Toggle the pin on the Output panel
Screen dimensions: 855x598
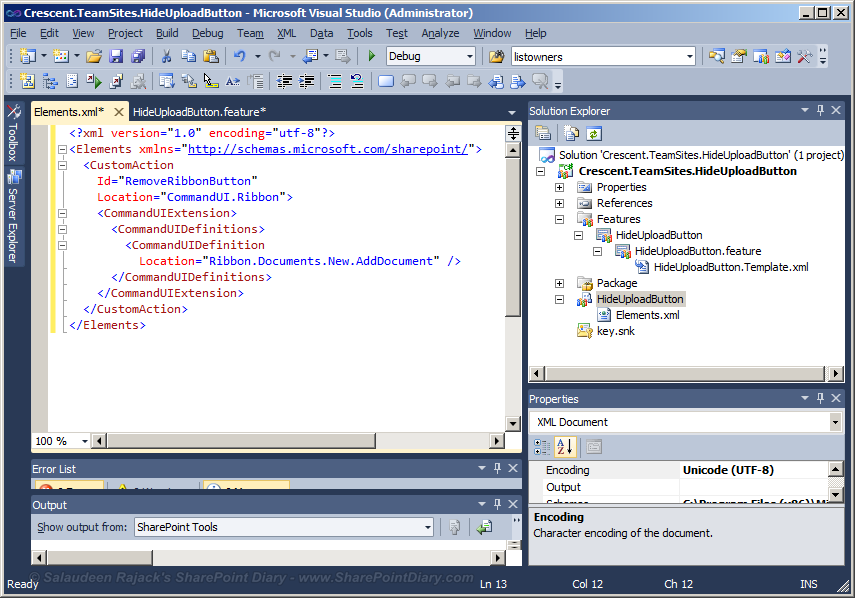click(x=497, y=504)
